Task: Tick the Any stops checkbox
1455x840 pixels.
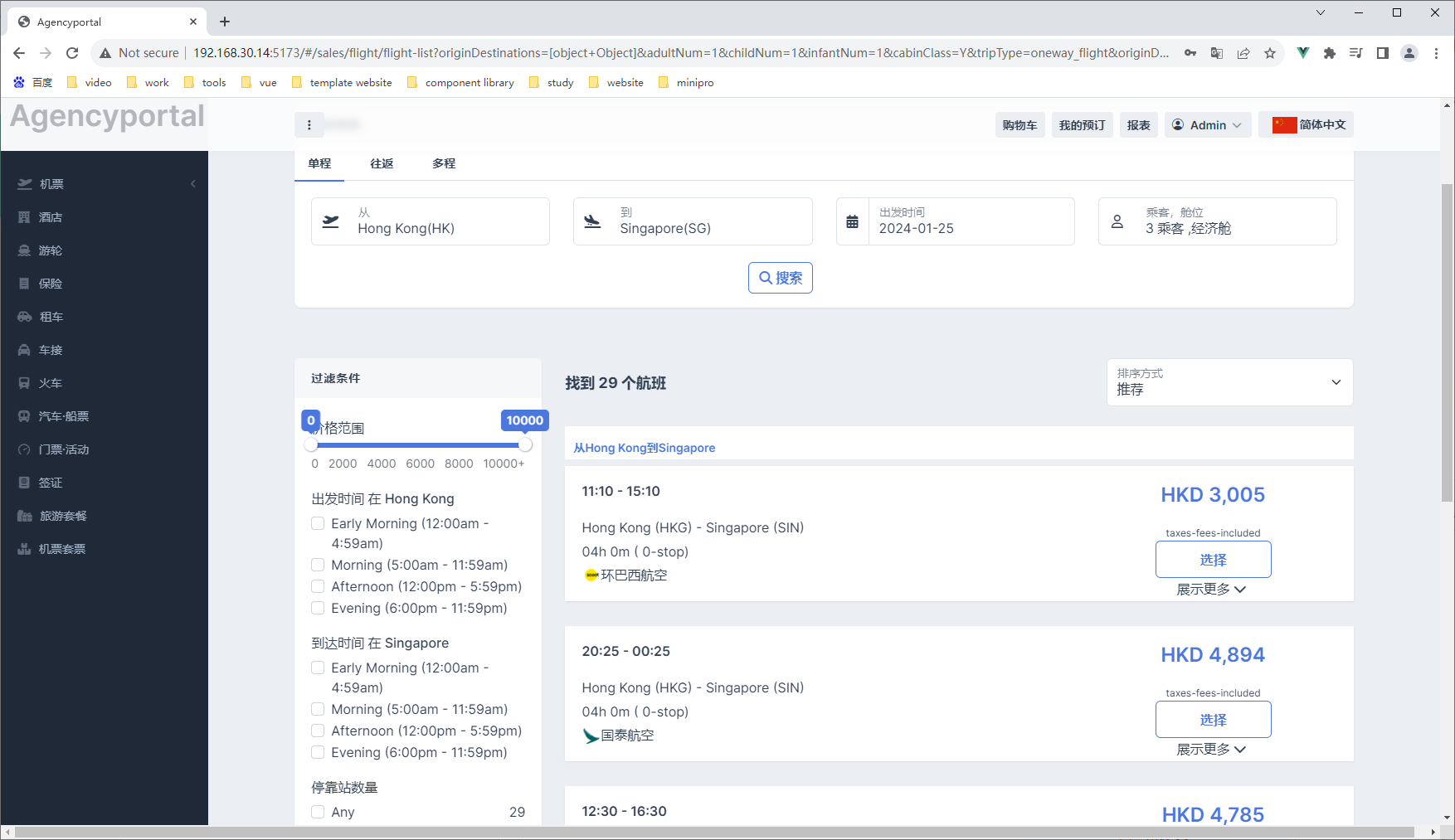Action: tap(318, 812)
